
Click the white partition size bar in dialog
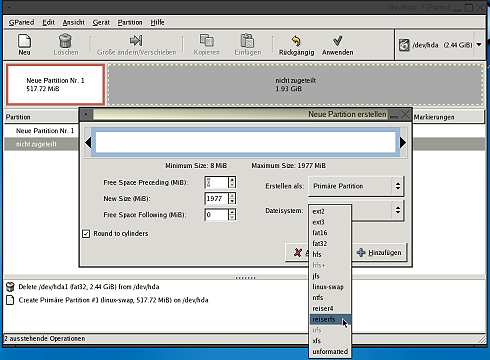[246, 142]
